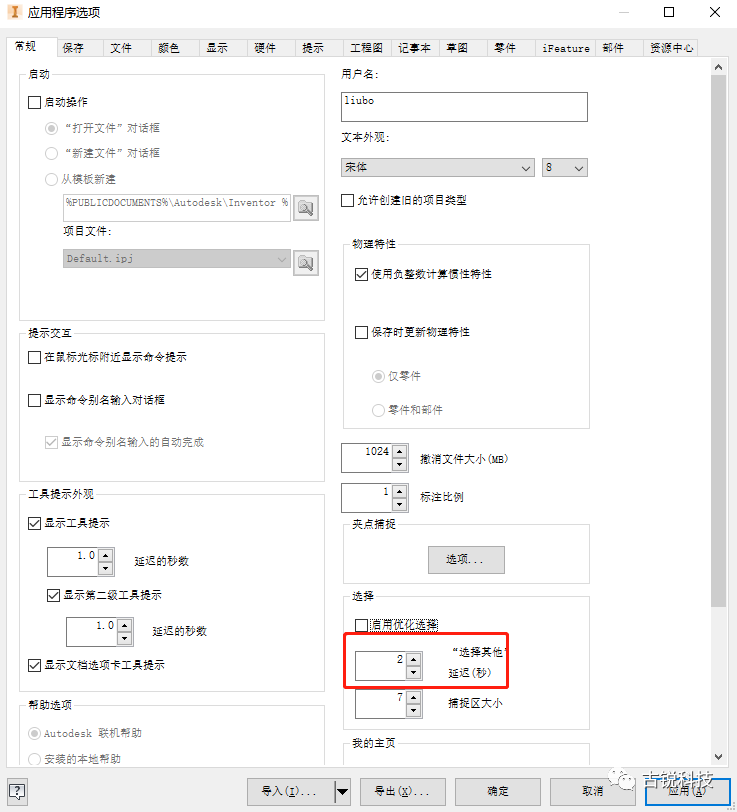Select “新建文件”对话框 radio button
The width and height of the screenshot is (737, 812).
click(51, 153)
